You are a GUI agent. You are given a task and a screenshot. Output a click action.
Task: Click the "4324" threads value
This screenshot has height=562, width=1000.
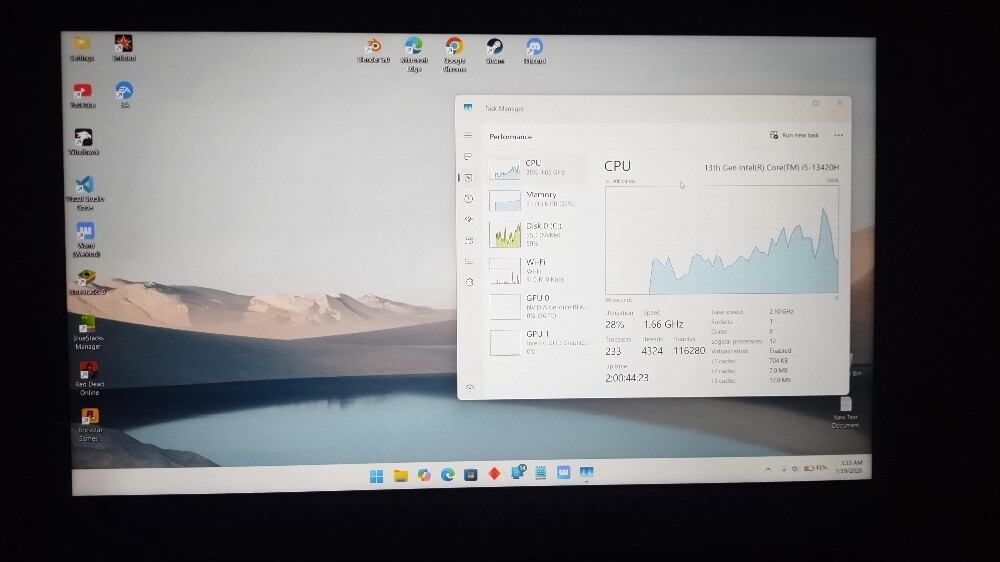(652, 351)
